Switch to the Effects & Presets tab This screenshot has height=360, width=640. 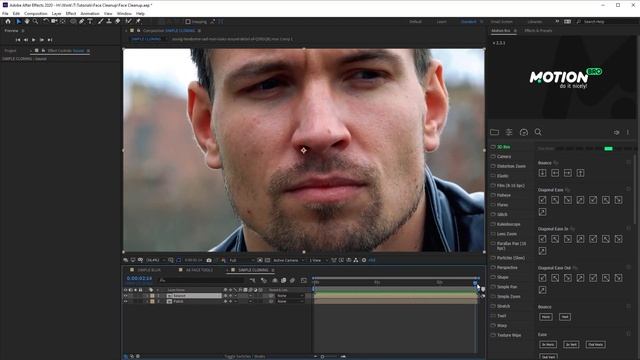538,31
